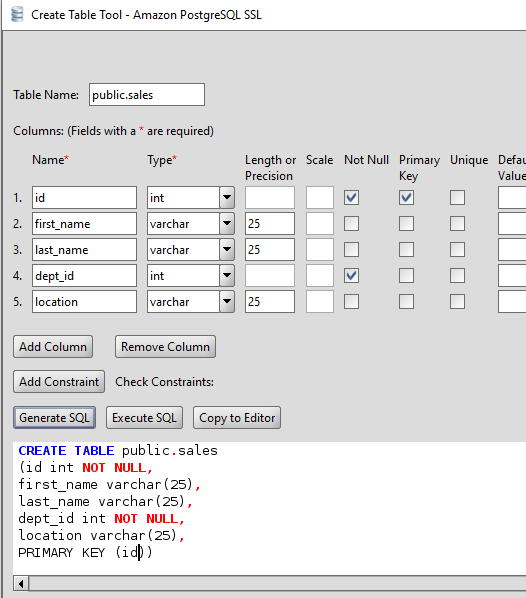Click the name field containing last_name
Viewport: 526px width, 598px height.
[84, 249]
